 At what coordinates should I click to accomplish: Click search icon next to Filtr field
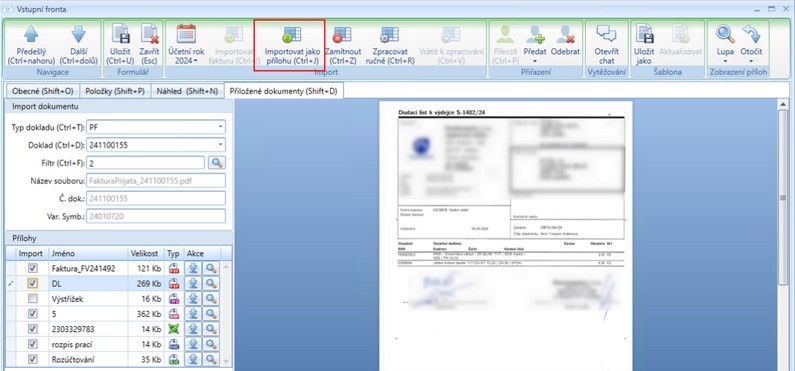point(217,163)
